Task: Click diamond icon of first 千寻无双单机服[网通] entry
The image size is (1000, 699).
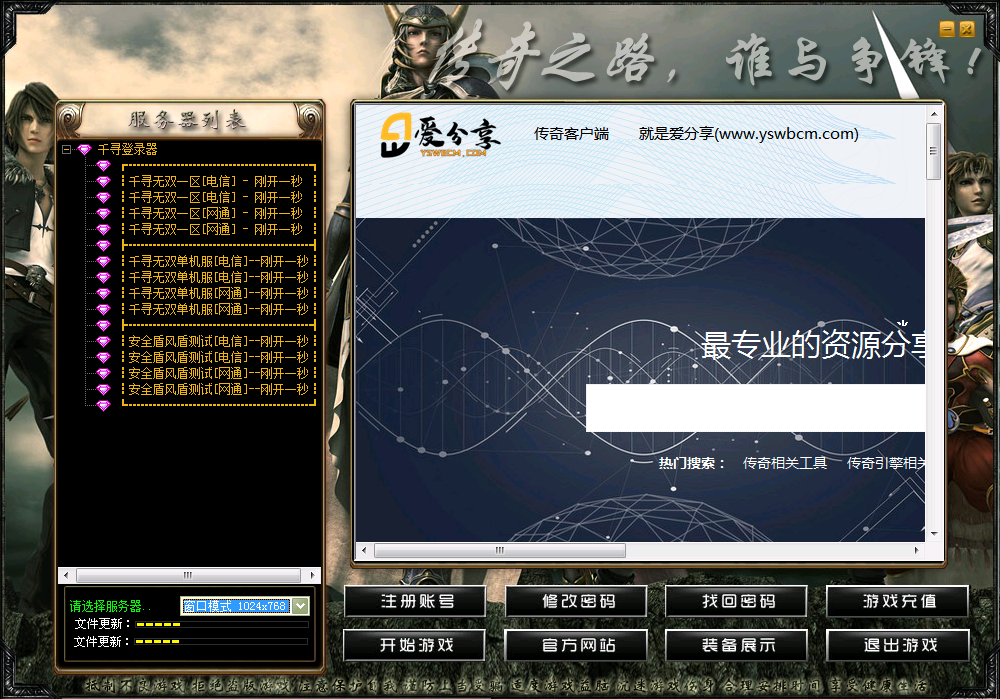Action: [102, 294]
